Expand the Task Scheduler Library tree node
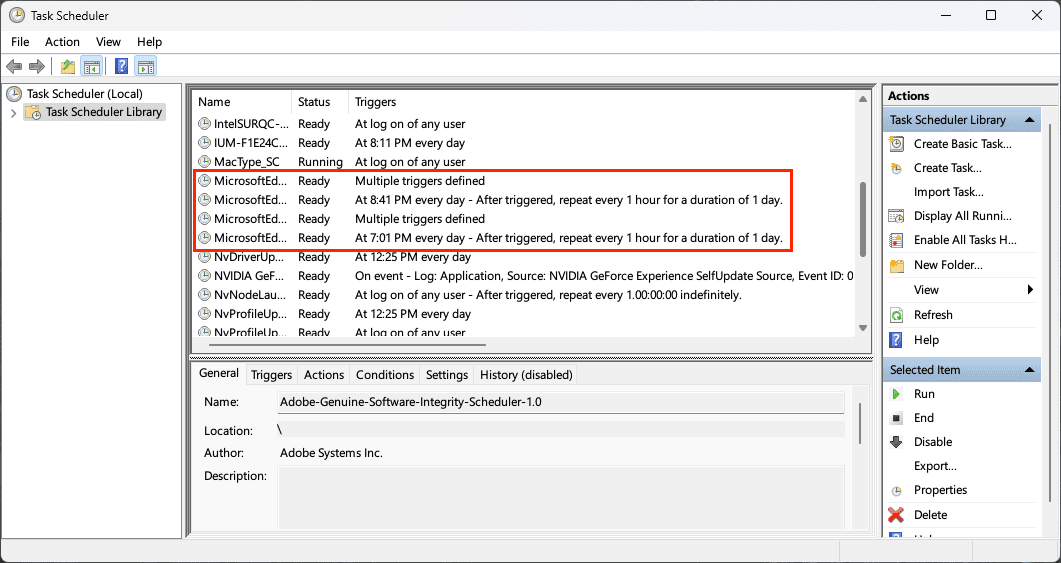Screen dimensions: 1061x563 point(13,112)
